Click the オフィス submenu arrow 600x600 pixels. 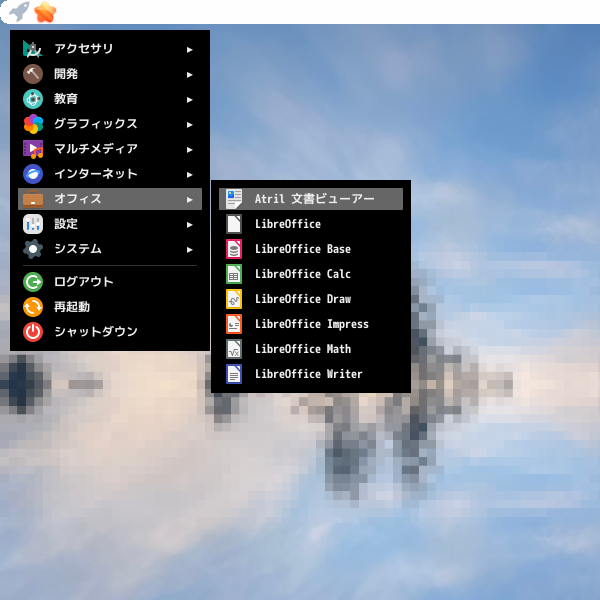click(x=189, y=200)
